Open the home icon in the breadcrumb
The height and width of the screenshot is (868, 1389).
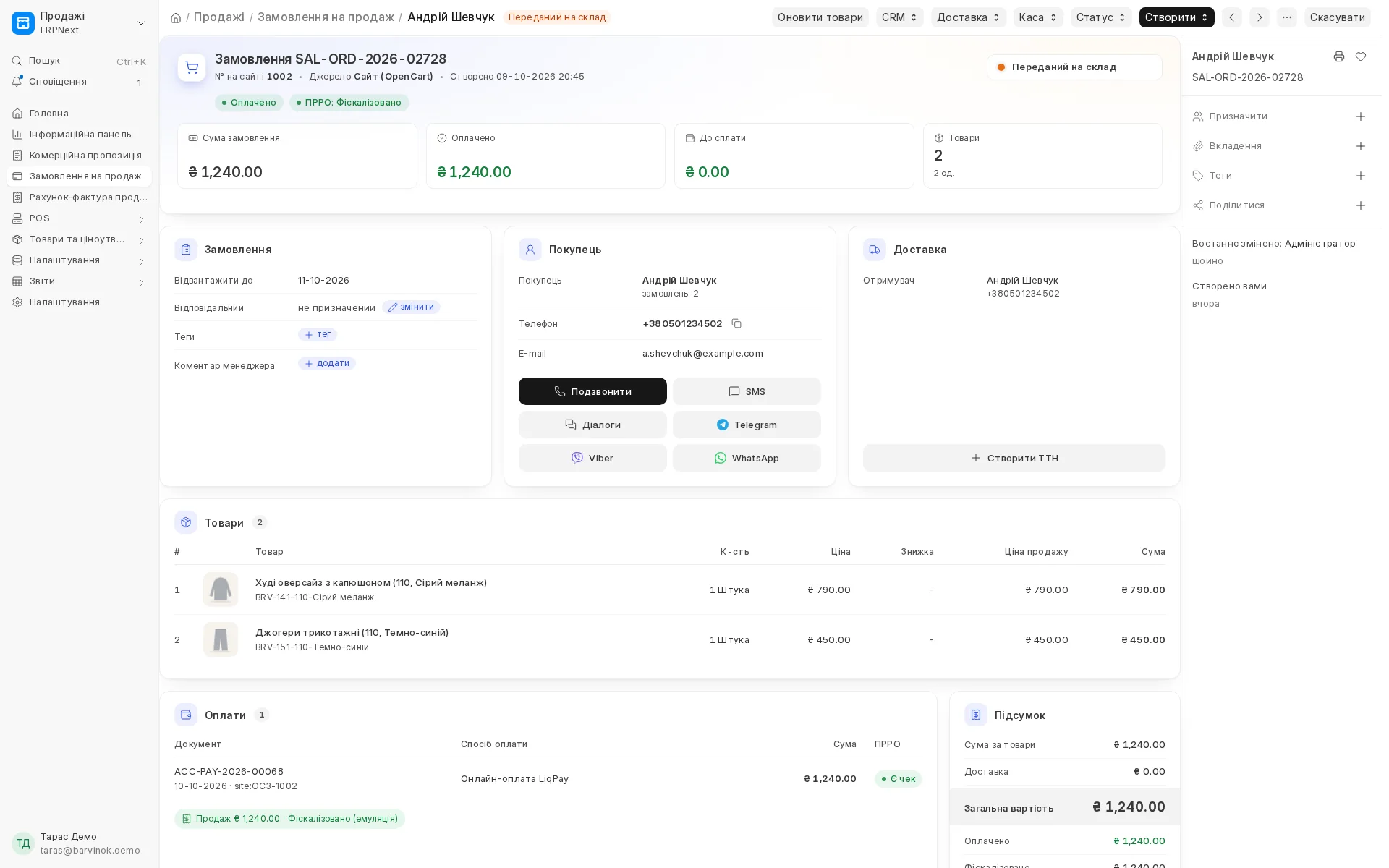click(x=176, y=17)
